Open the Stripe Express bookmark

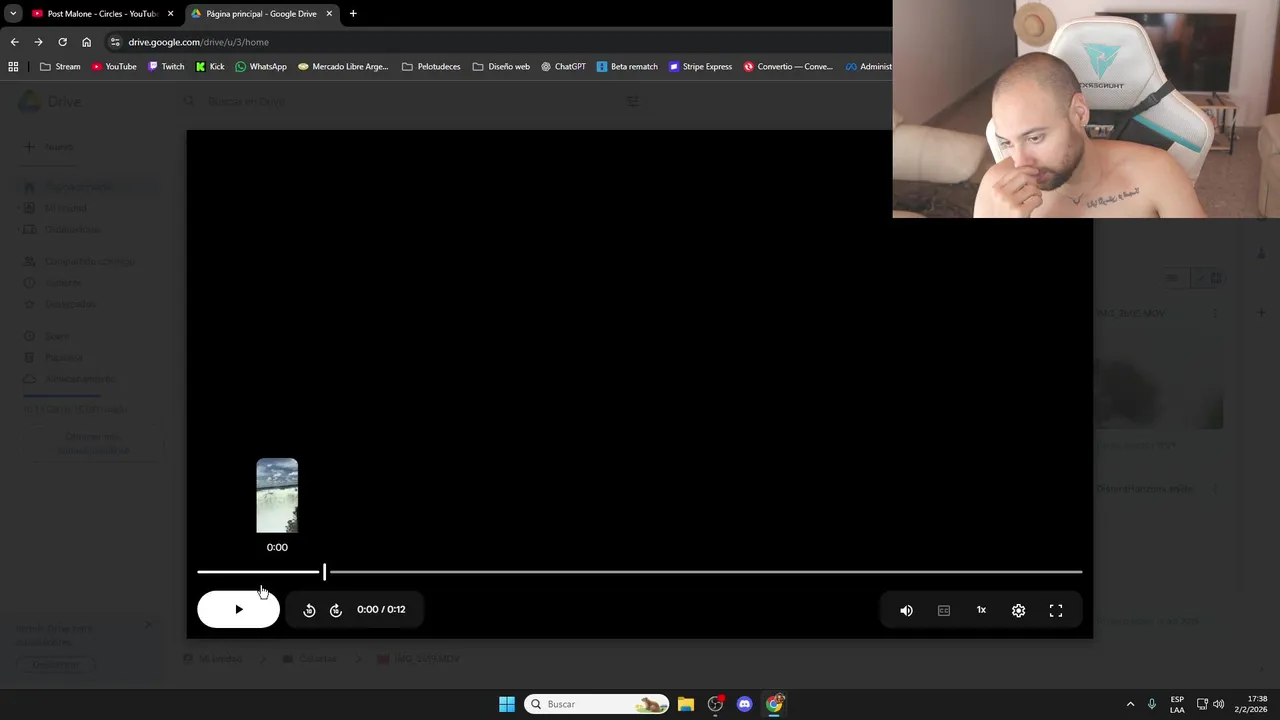coord(701,67)
